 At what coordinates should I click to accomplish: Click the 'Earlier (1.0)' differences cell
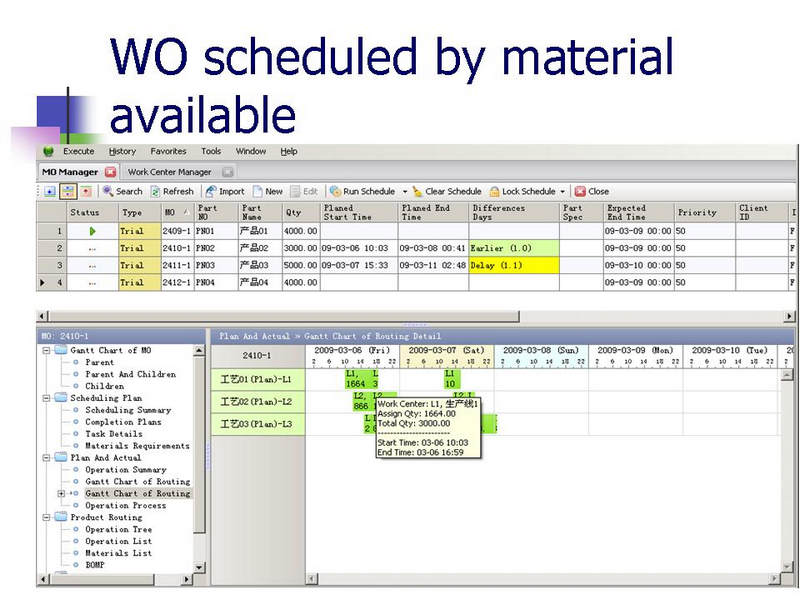514,248
